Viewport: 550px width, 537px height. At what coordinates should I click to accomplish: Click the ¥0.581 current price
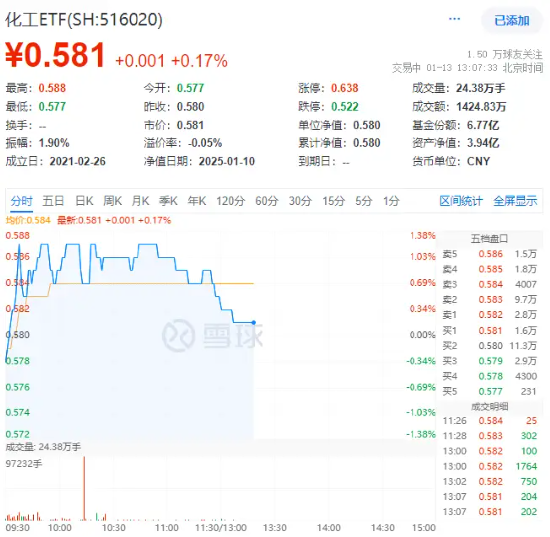55,55
